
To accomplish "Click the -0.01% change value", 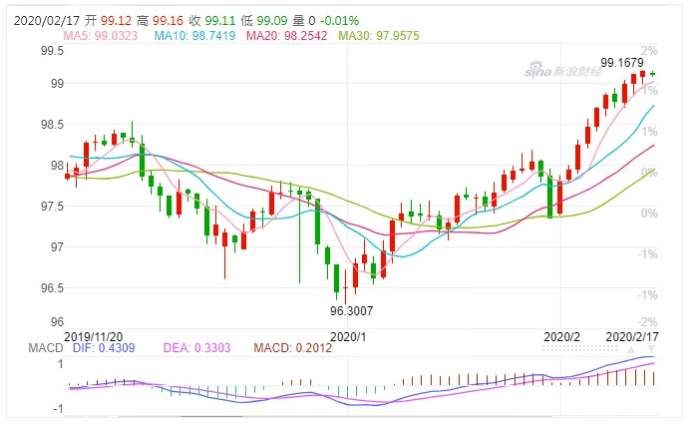I will 340,21.
